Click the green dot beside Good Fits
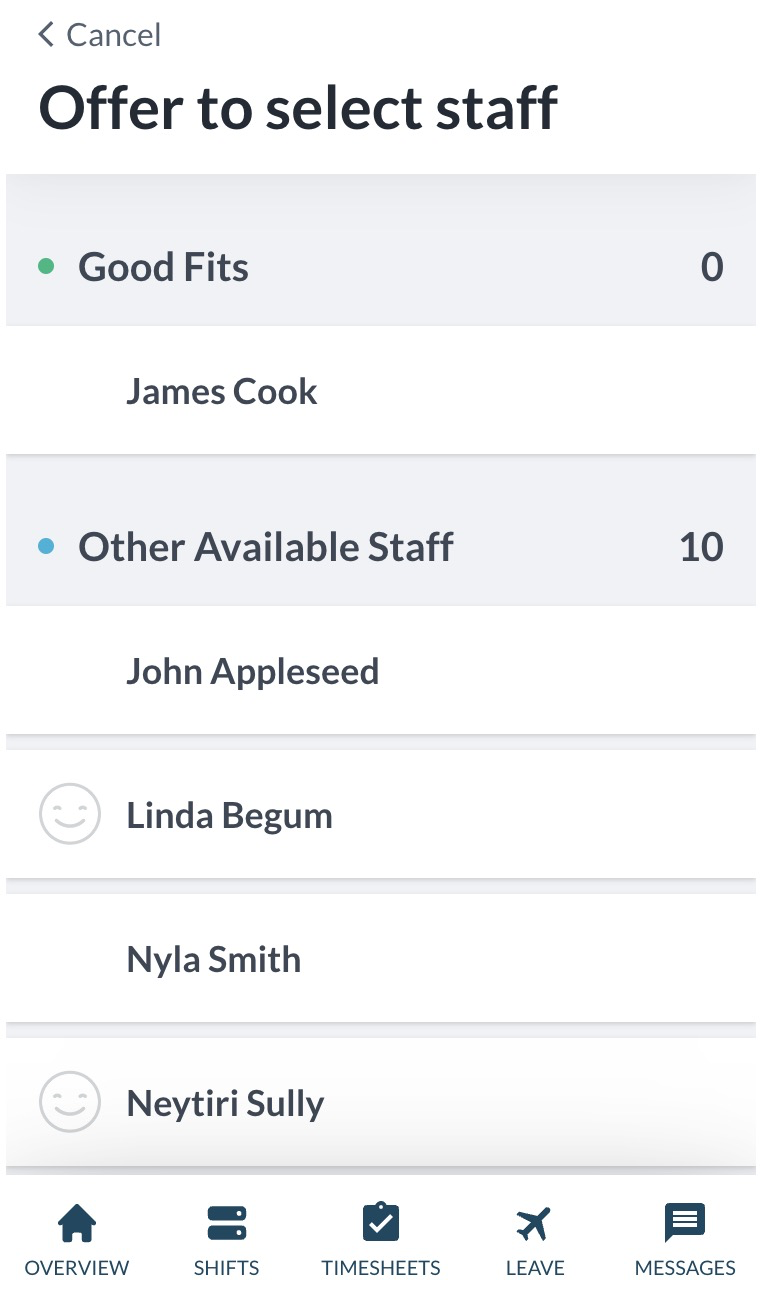 click(45, 267)
